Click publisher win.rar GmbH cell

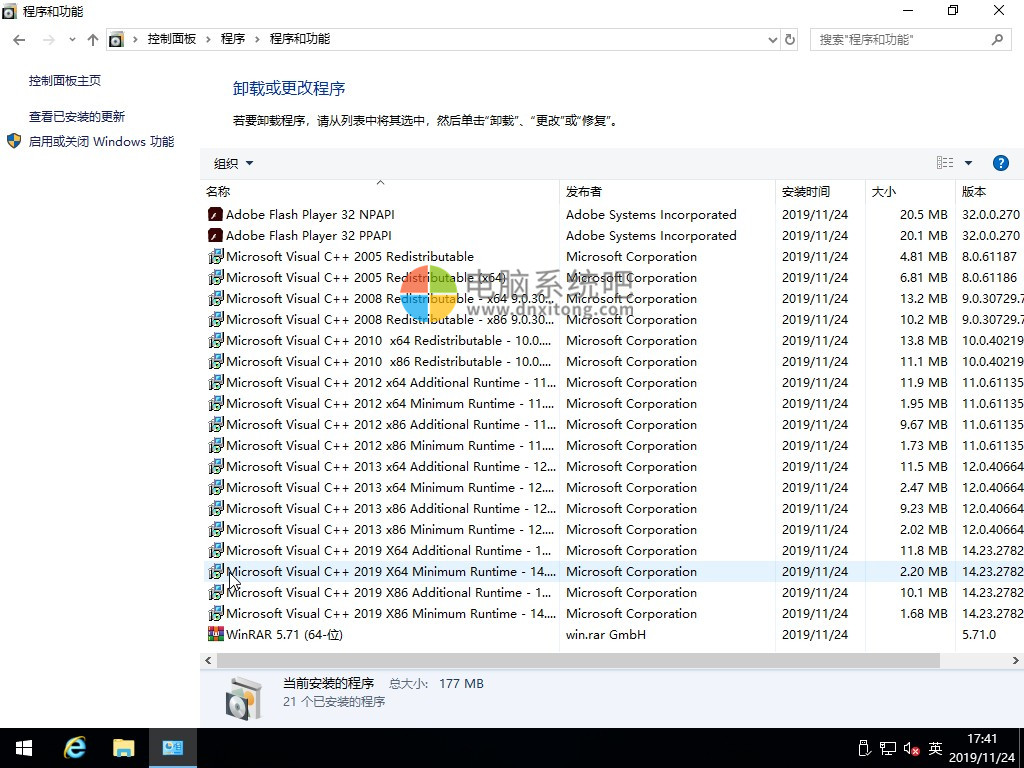click(606, 634)
